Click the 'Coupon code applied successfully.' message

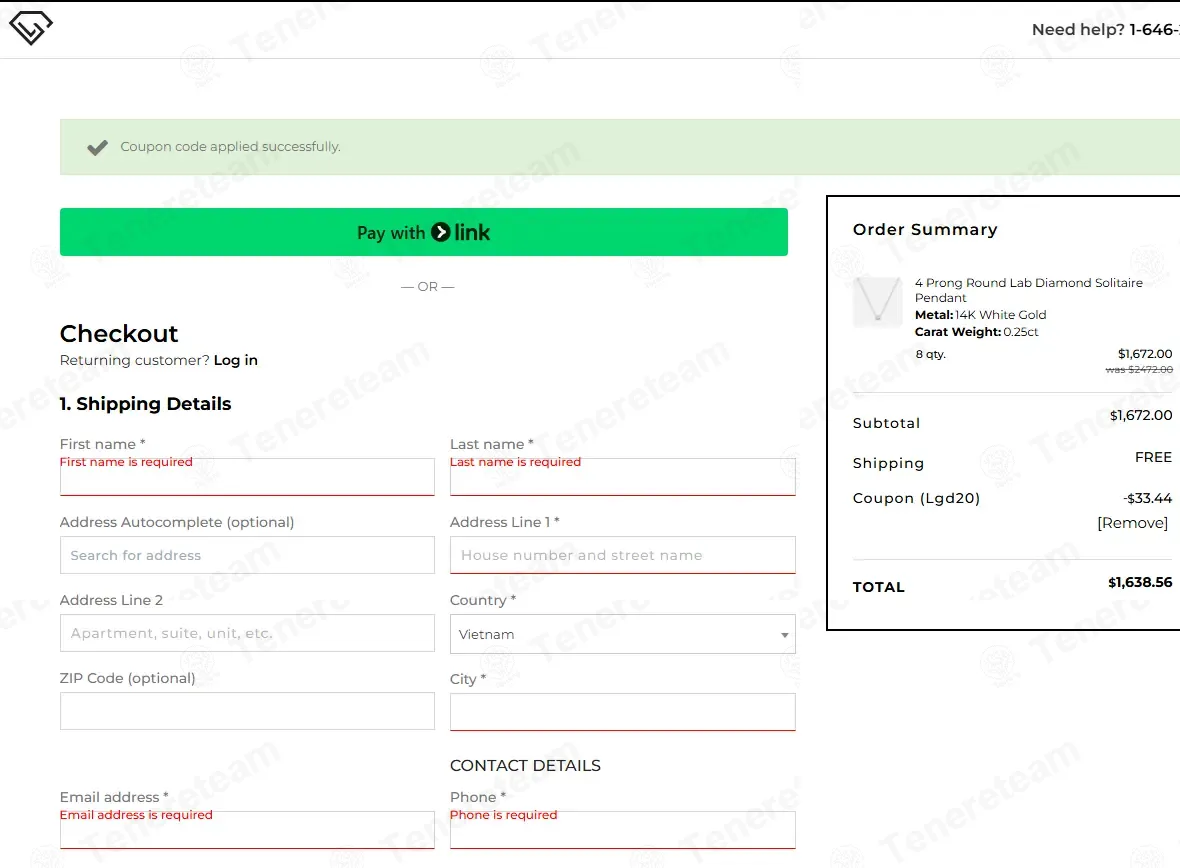tap(230, 146)
